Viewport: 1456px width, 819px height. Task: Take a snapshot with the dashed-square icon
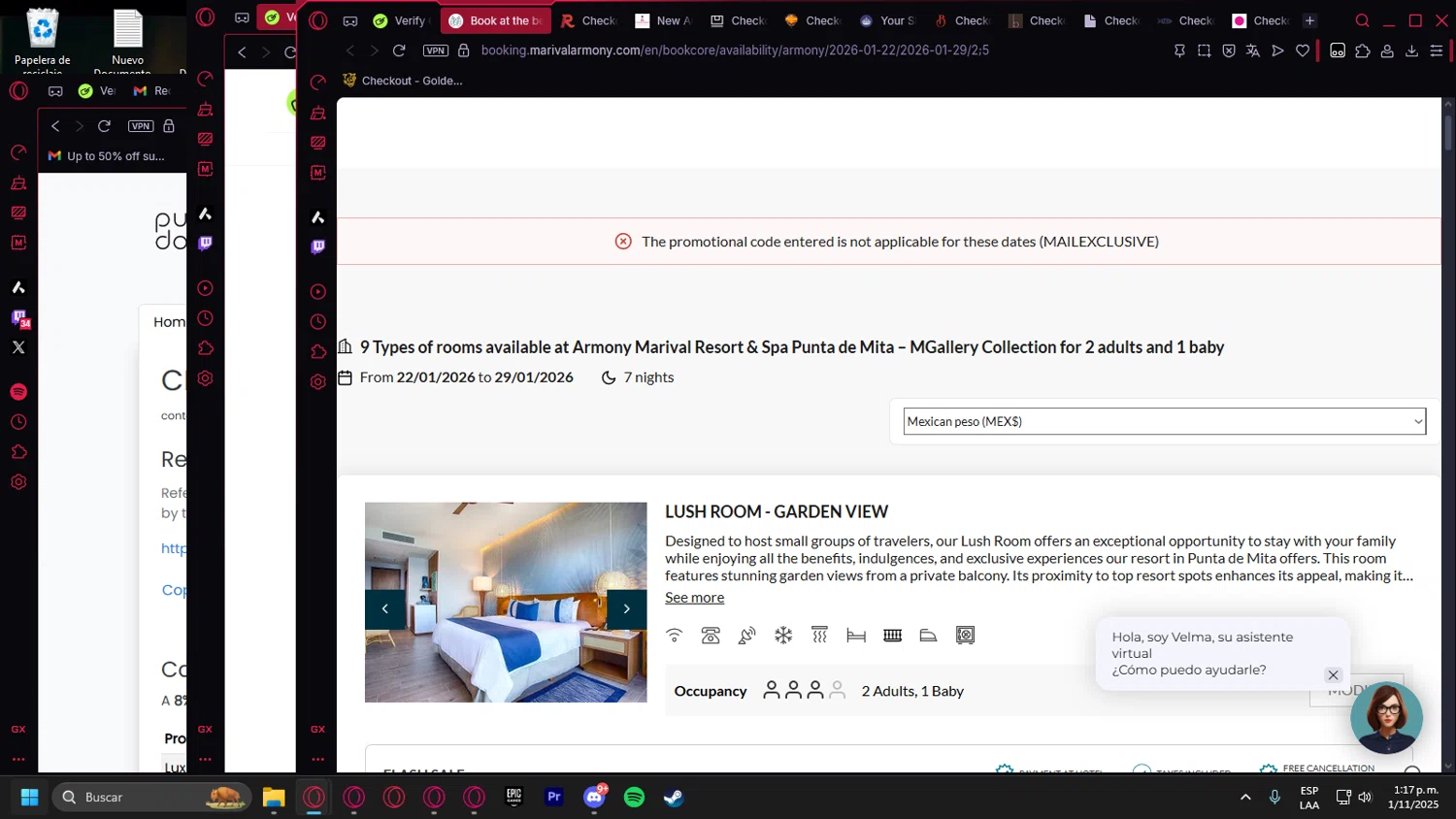click(x=1204, y=50)
